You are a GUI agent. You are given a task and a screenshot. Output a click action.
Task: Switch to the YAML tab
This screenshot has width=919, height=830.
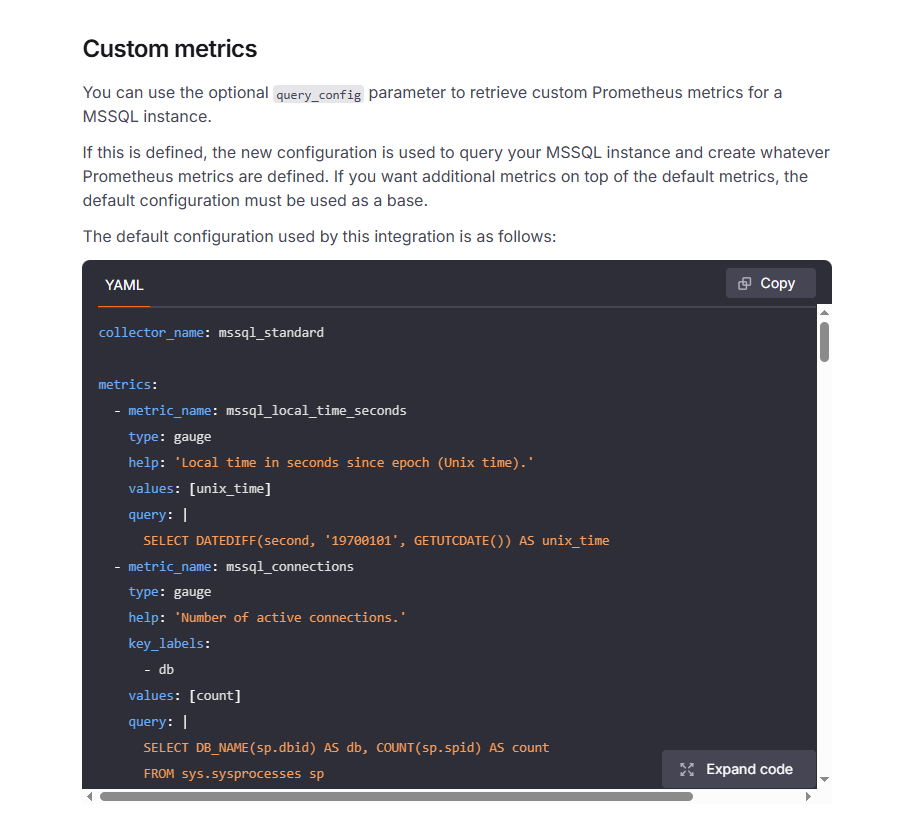point(124,285)
